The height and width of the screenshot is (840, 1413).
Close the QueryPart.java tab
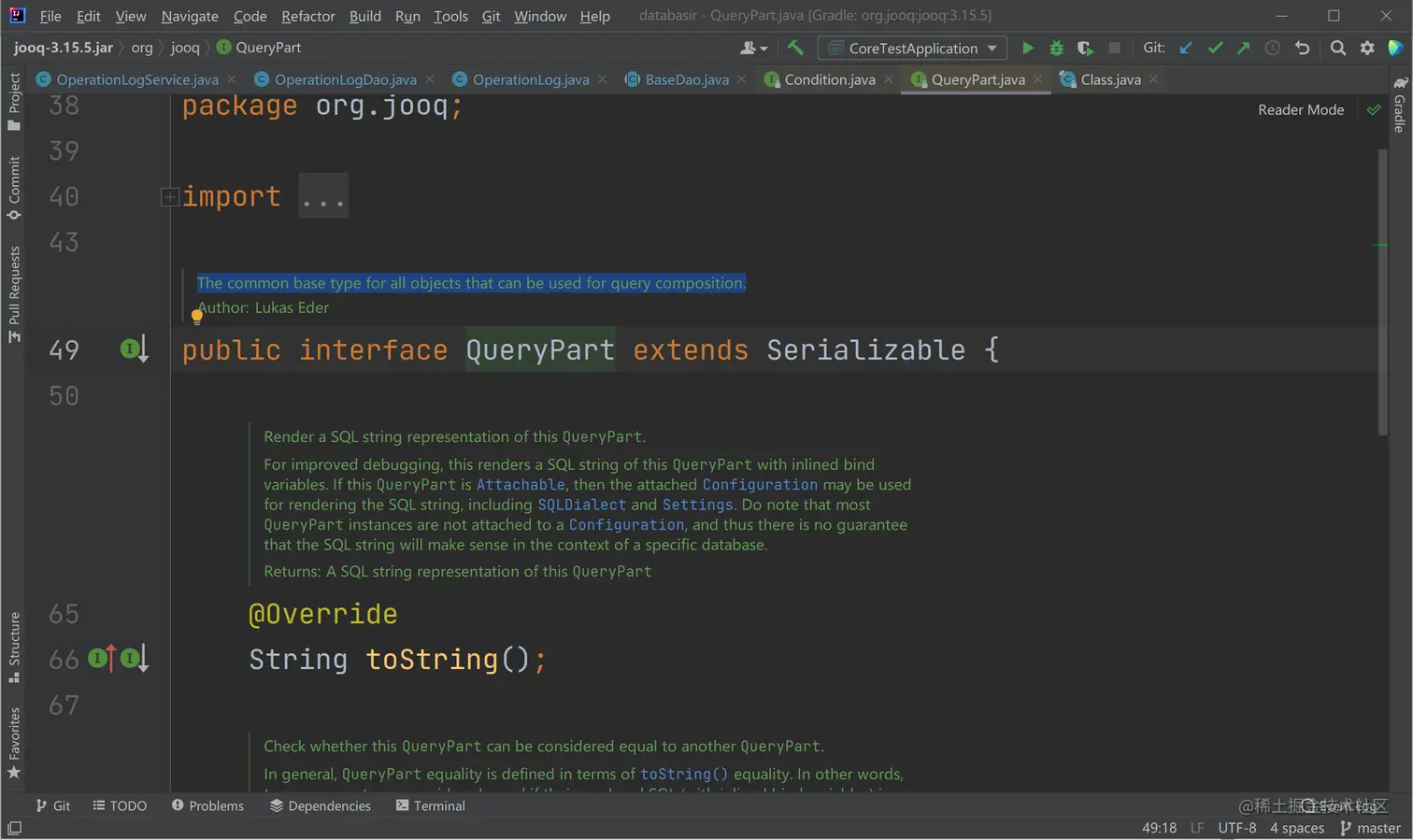[x=1037, y=79]
